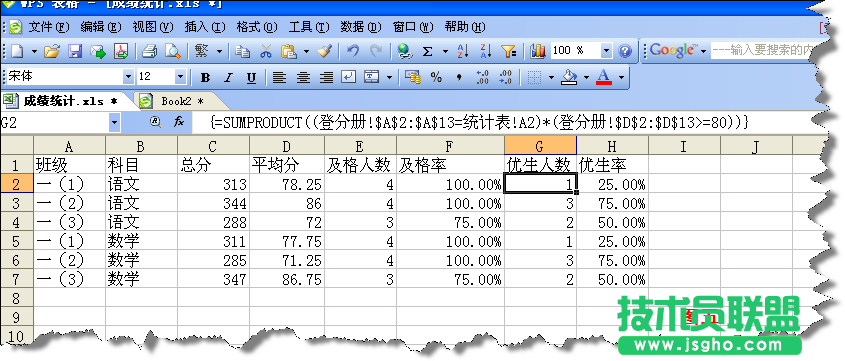Apply the fill color paint bucket
The width and height of the screenshot is (845, 361).
570,78
